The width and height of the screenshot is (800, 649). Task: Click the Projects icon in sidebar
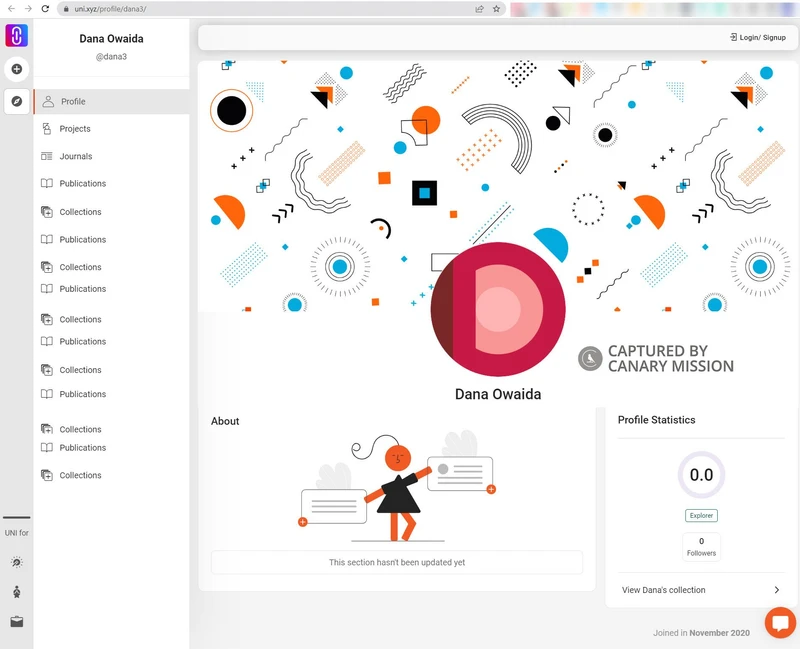pos(46,129)
